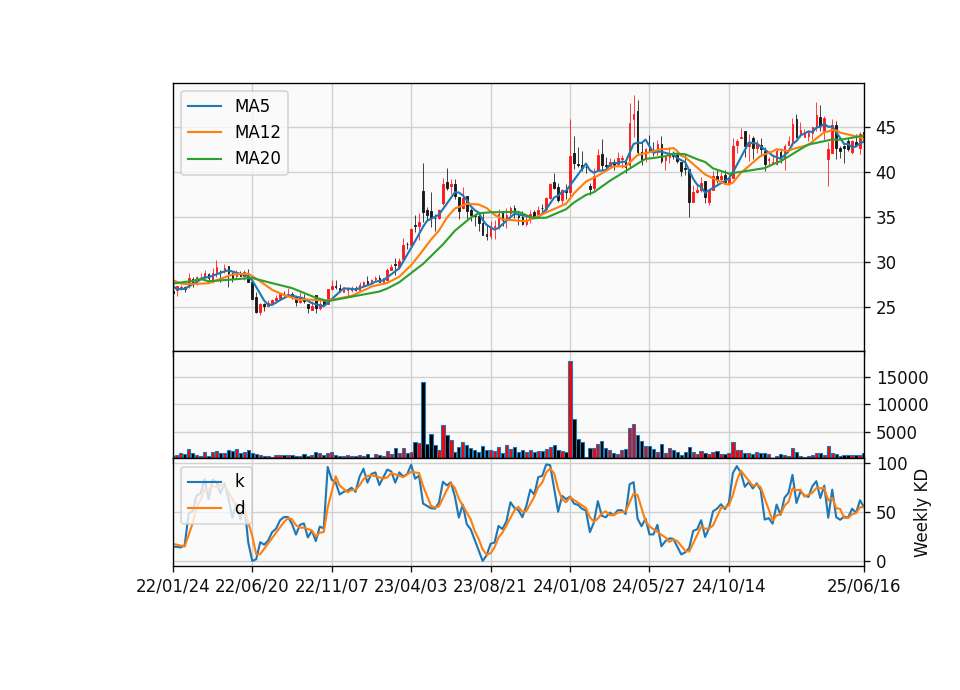This screenshot has height=690, width=960.
Task: Click the 25/06/16 date label
Action: click(864, 586)
